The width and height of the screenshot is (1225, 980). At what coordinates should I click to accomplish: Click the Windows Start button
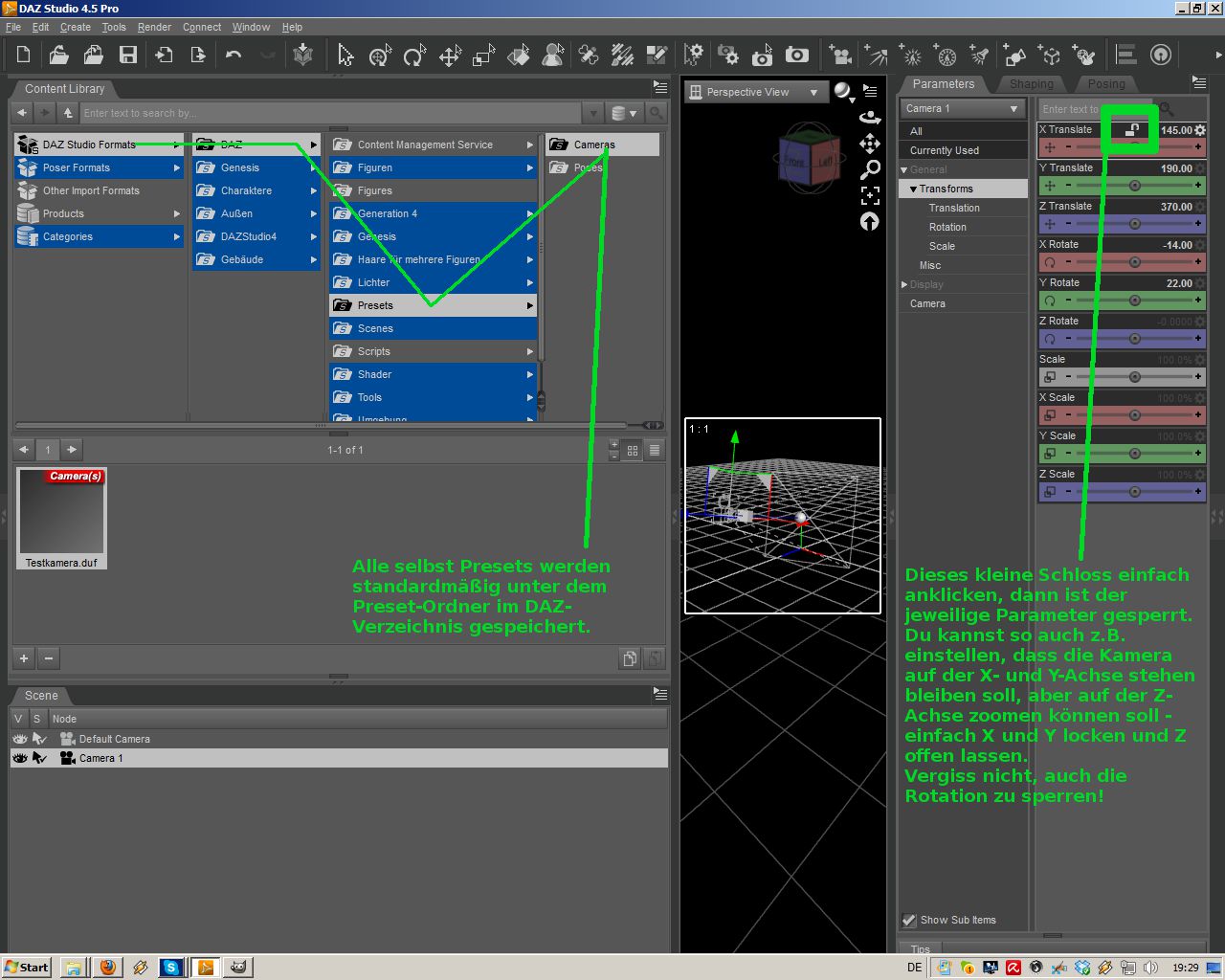[27, 968]
